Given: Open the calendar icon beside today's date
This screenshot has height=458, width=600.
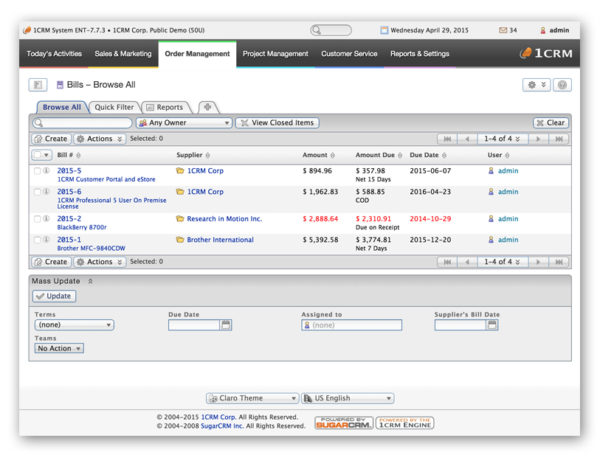Looking at the screenshot, I should click(x=385, y=31).
